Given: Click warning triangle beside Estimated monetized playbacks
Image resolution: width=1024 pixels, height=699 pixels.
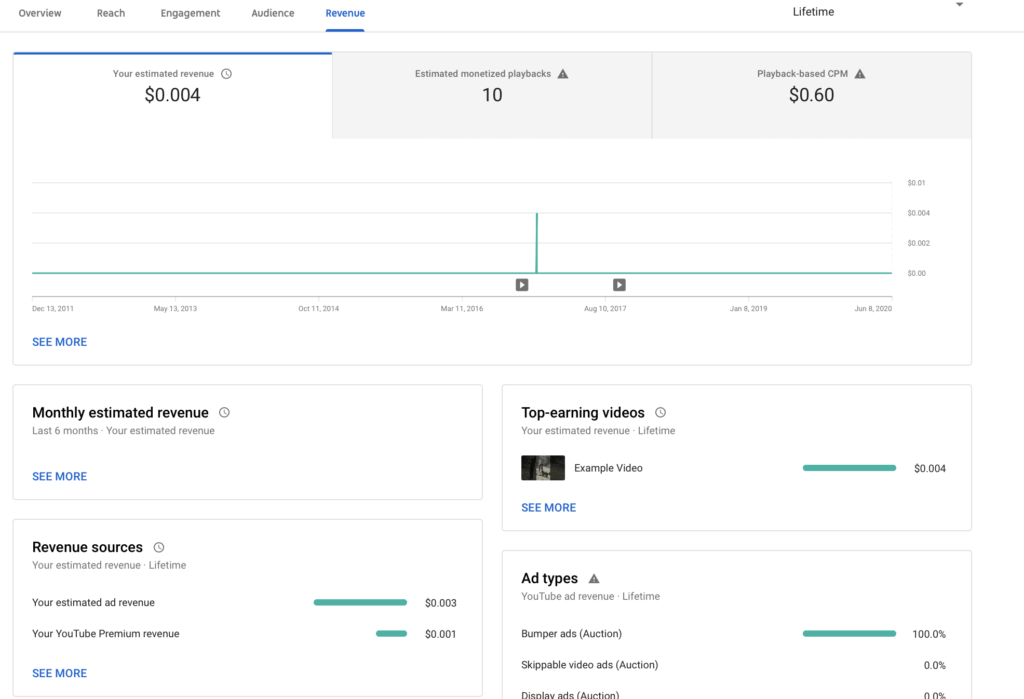Looking at the screenshot, I should coord(563,74).
